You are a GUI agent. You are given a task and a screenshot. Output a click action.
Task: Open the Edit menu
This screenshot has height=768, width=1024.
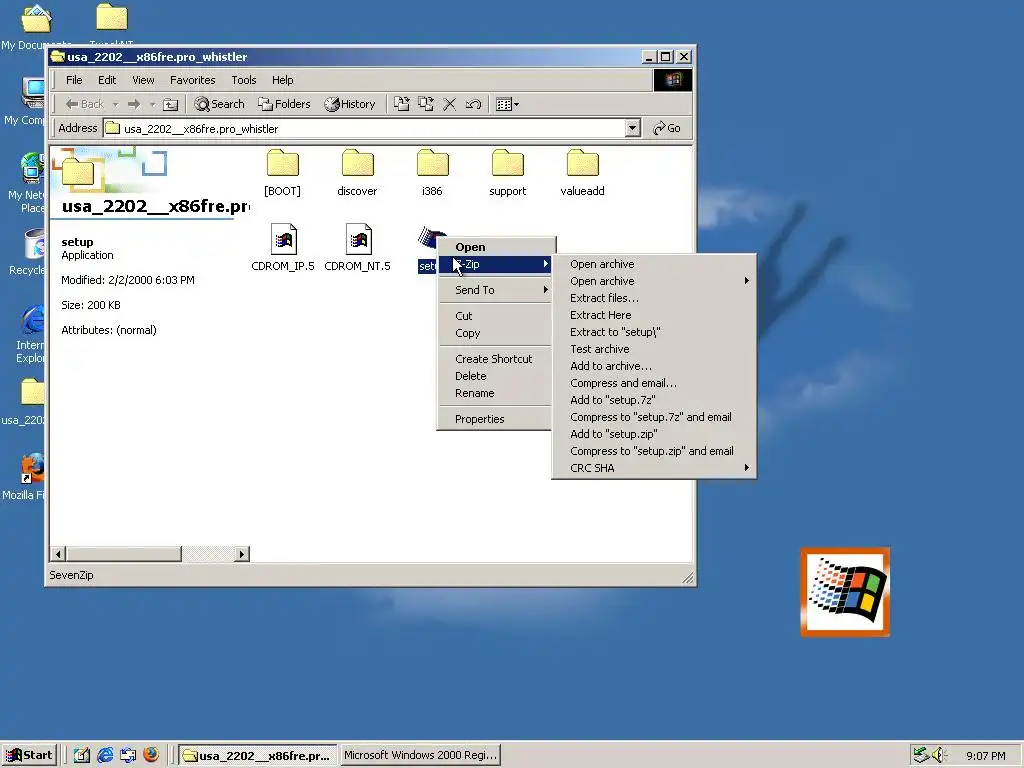[107, 80]
